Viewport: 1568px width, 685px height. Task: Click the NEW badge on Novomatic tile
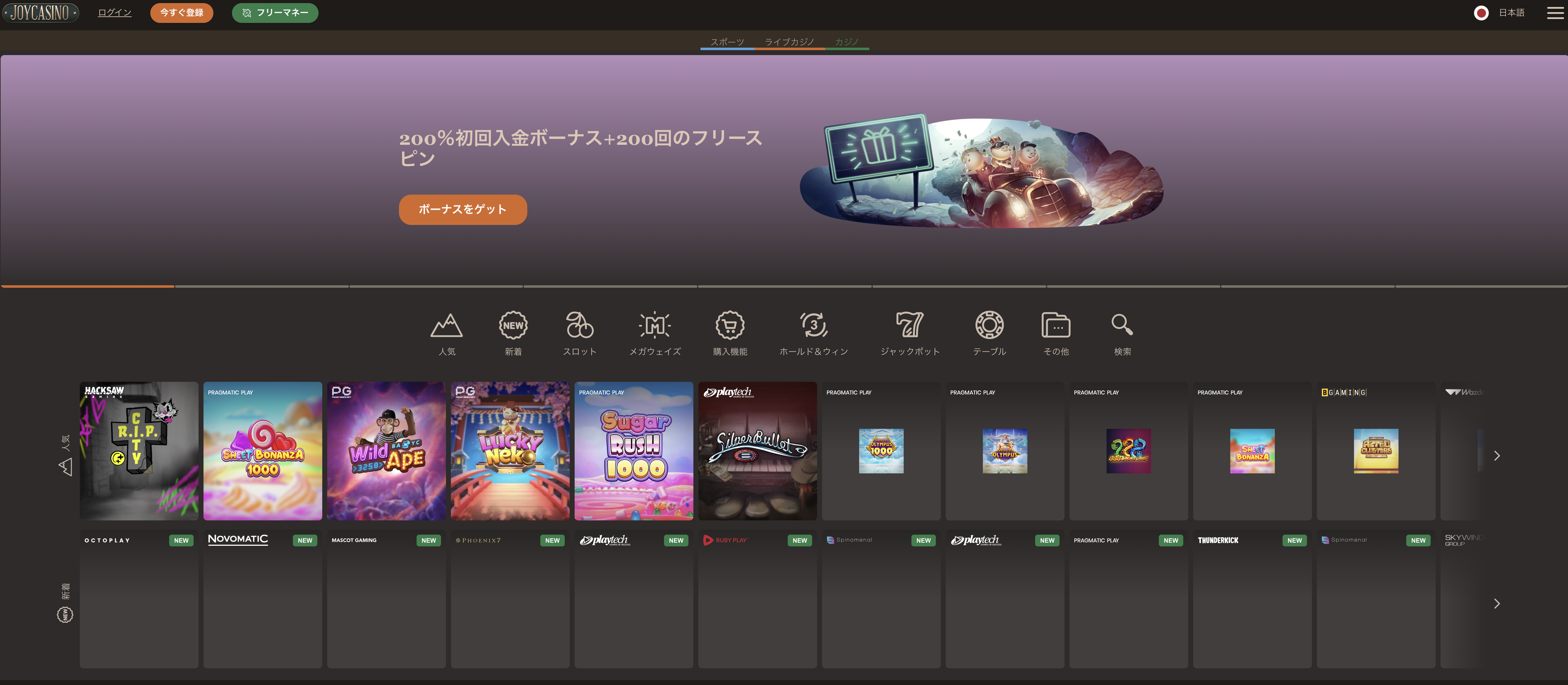pyautogui.click(x=305, y=541)
